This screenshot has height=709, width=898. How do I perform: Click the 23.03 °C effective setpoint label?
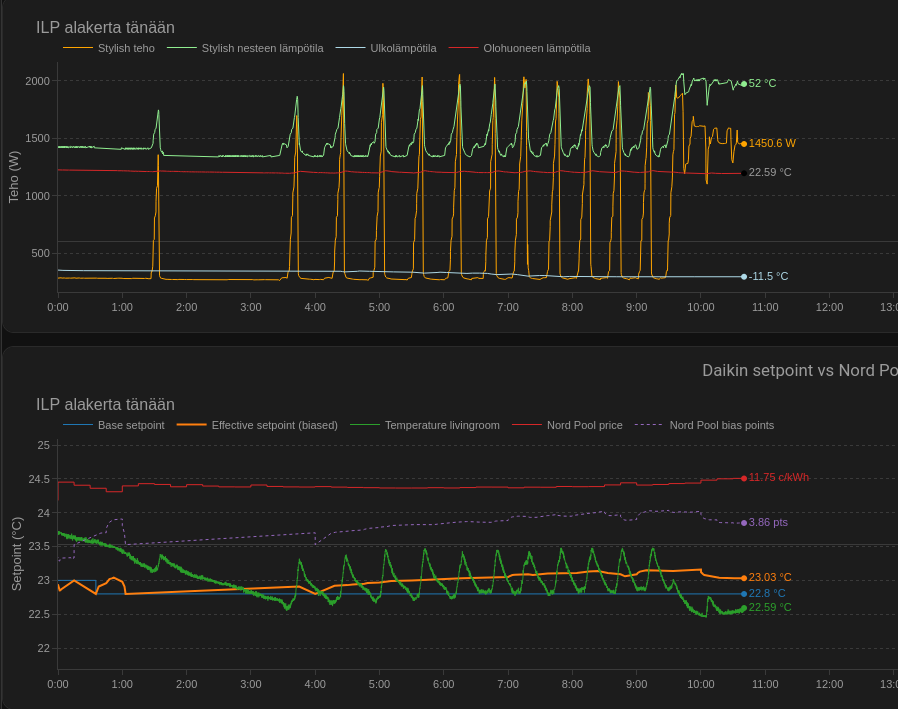point(769,577)
